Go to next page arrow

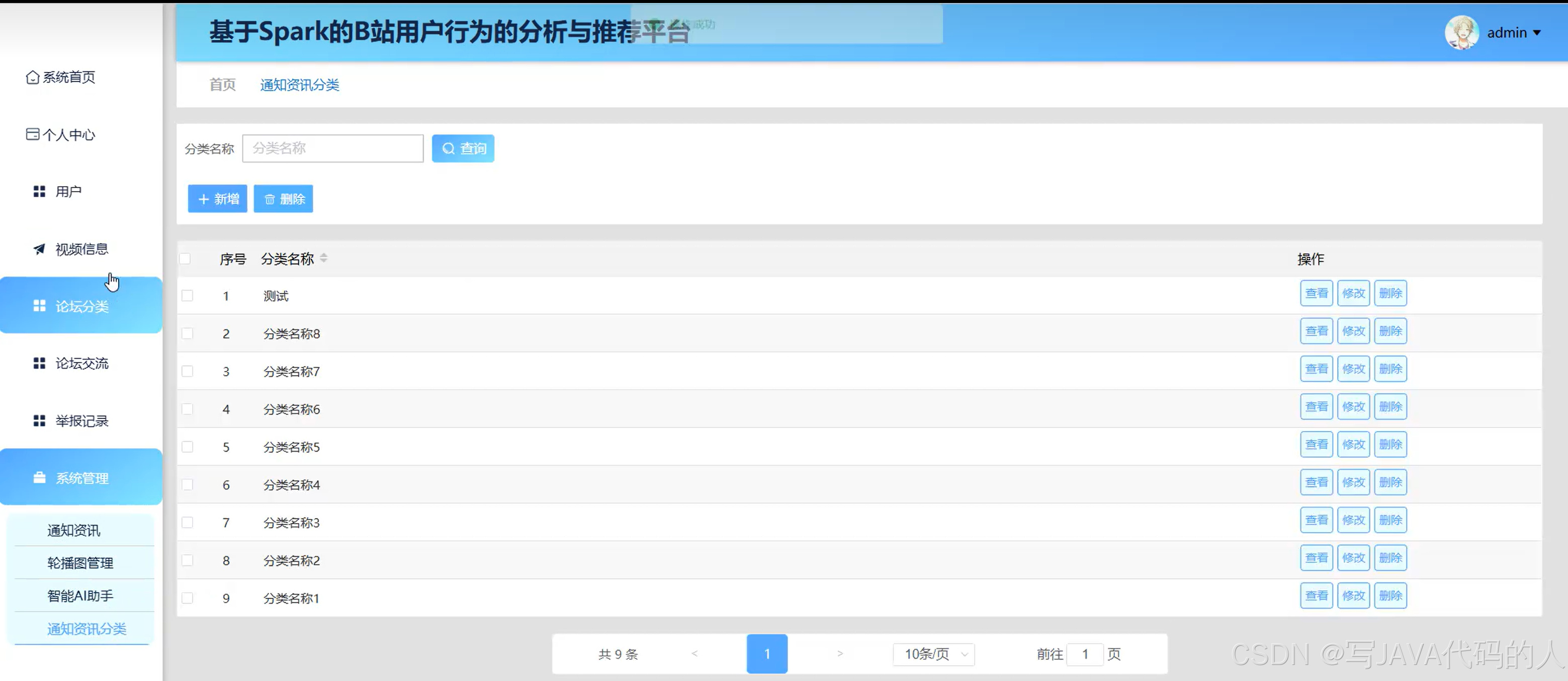(840, 654)
